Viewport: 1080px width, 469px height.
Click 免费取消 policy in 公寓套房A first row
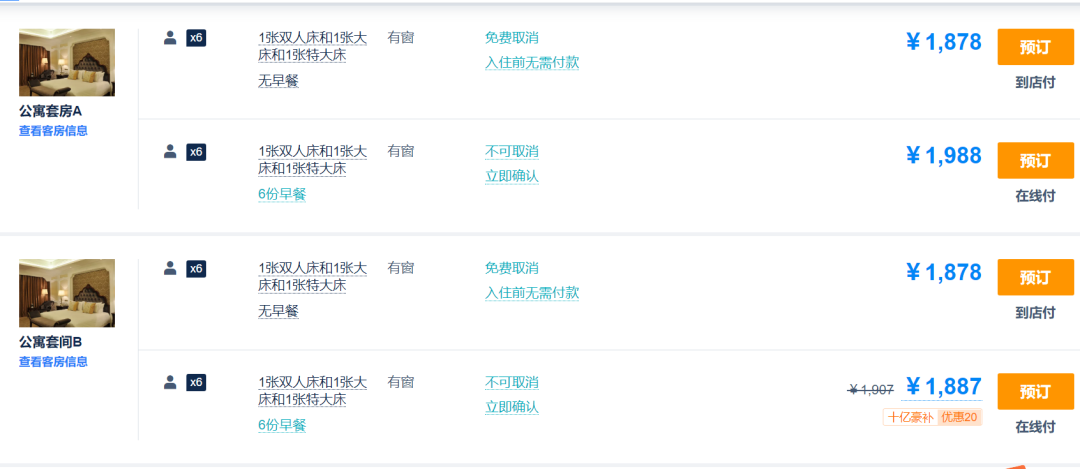pyautogui.click(x=512, y=38)
